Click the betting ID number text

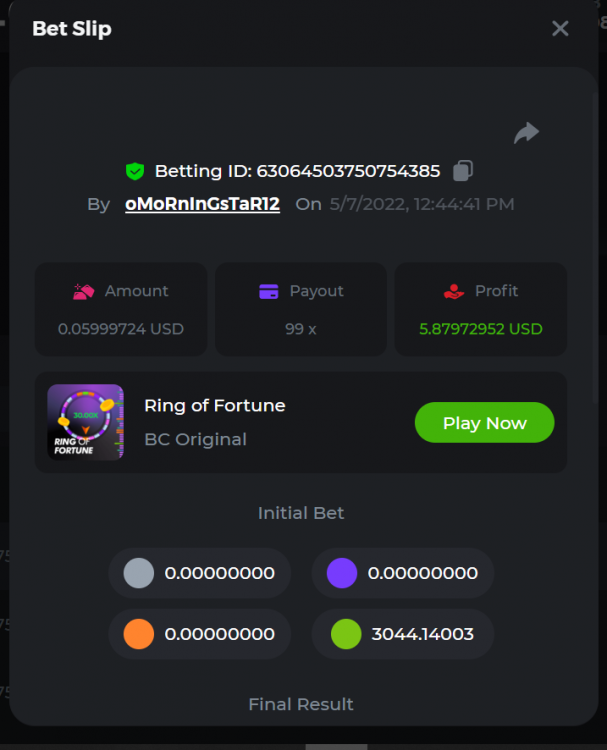pos(348,171)
